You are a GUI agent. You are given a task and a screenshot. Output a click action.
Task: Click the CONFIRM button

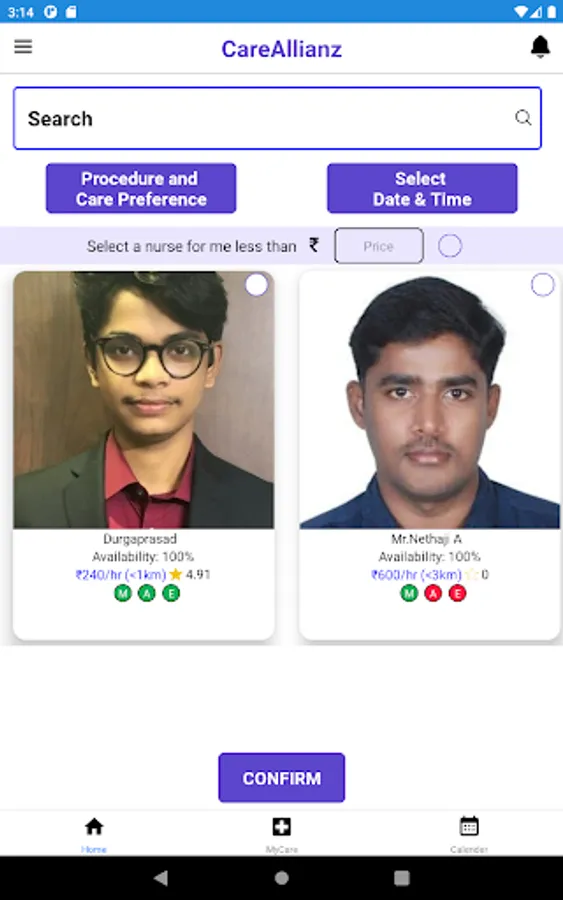coord(281,778)
